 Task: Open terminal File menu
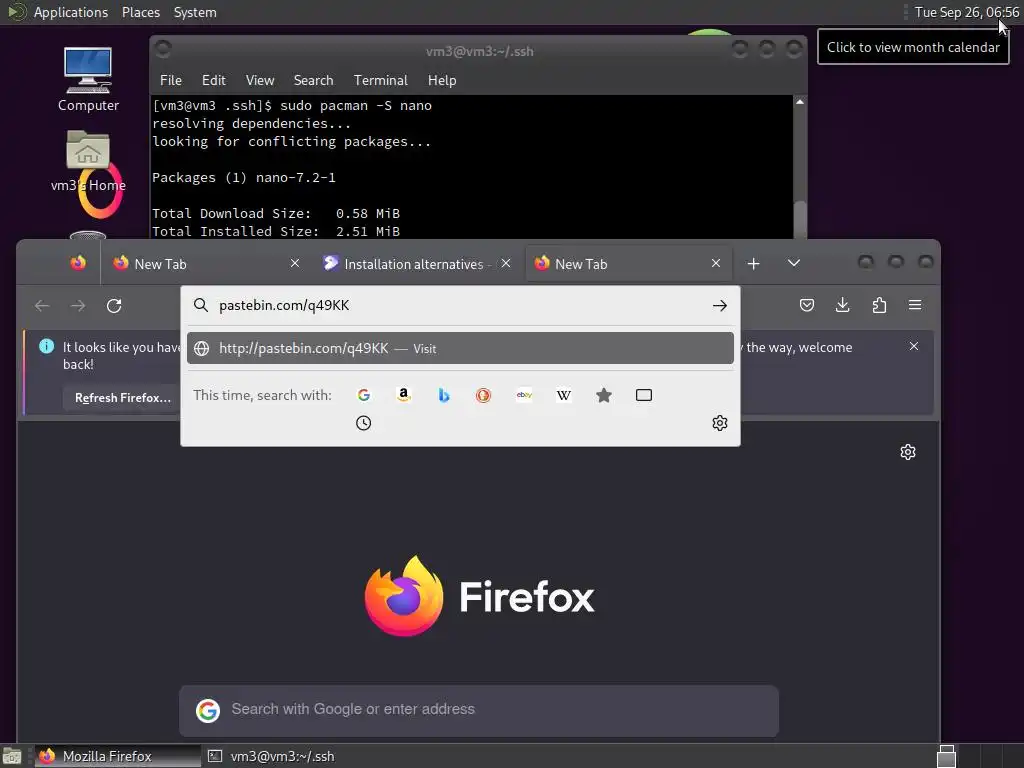click(x=171, y=80)
